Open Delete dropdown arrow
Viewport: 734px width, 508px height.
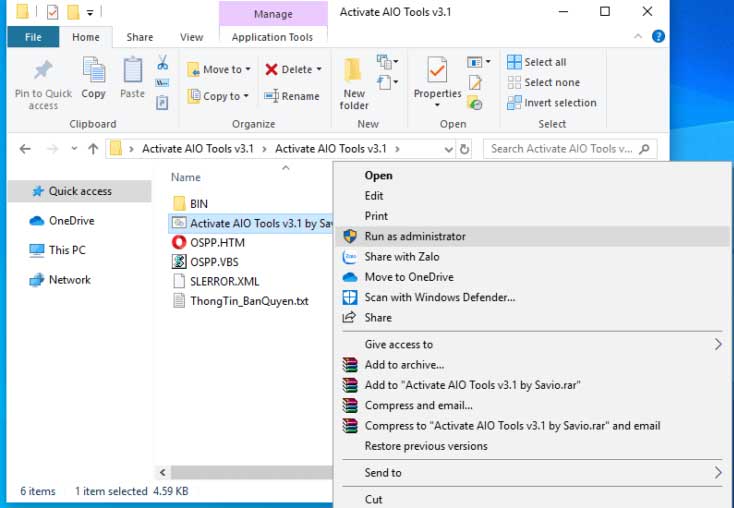pyautogui.click(x=319, y=69)
